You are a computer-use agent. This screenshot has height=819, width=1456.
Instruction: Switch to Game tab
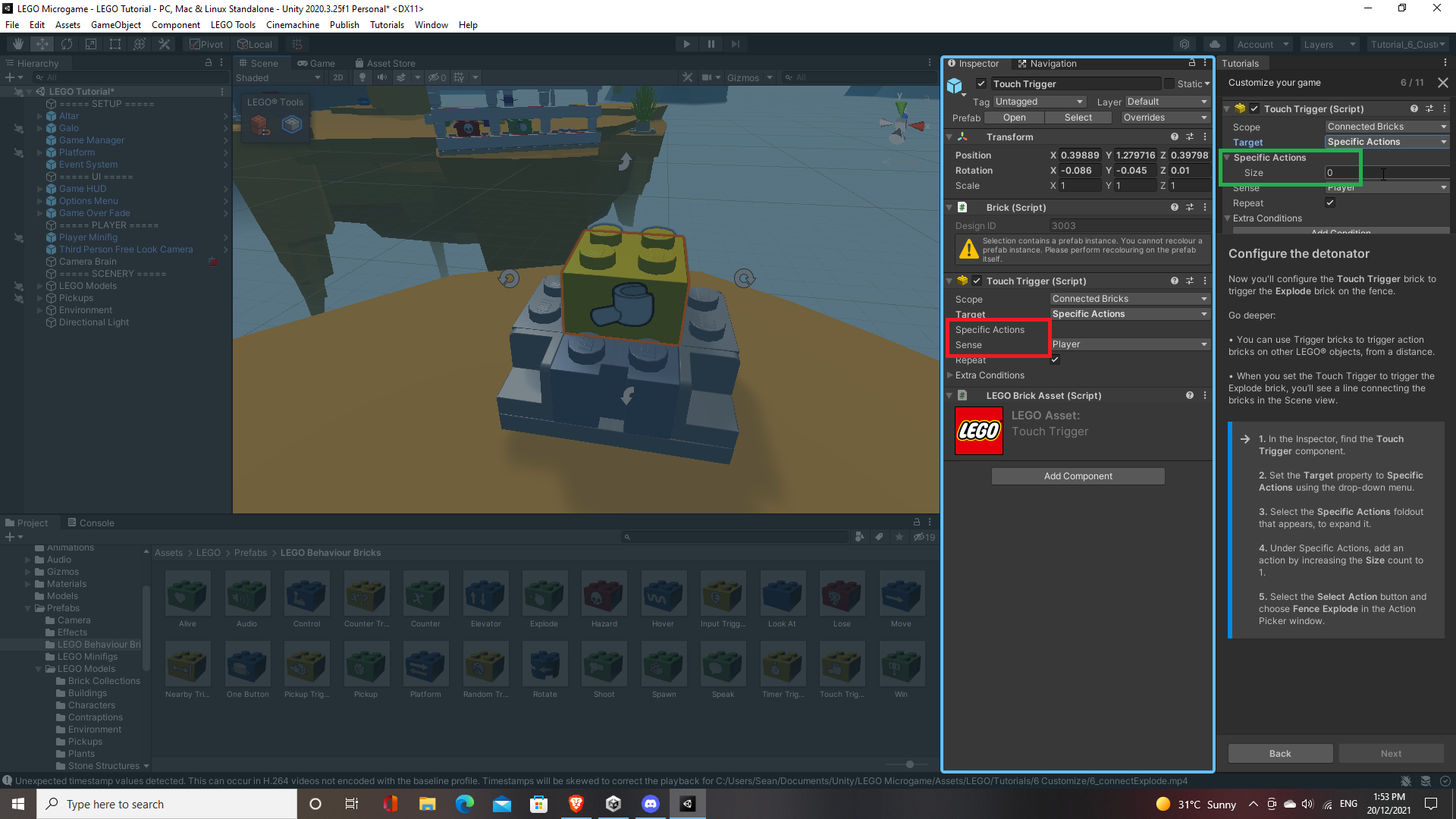pos(316,63)
